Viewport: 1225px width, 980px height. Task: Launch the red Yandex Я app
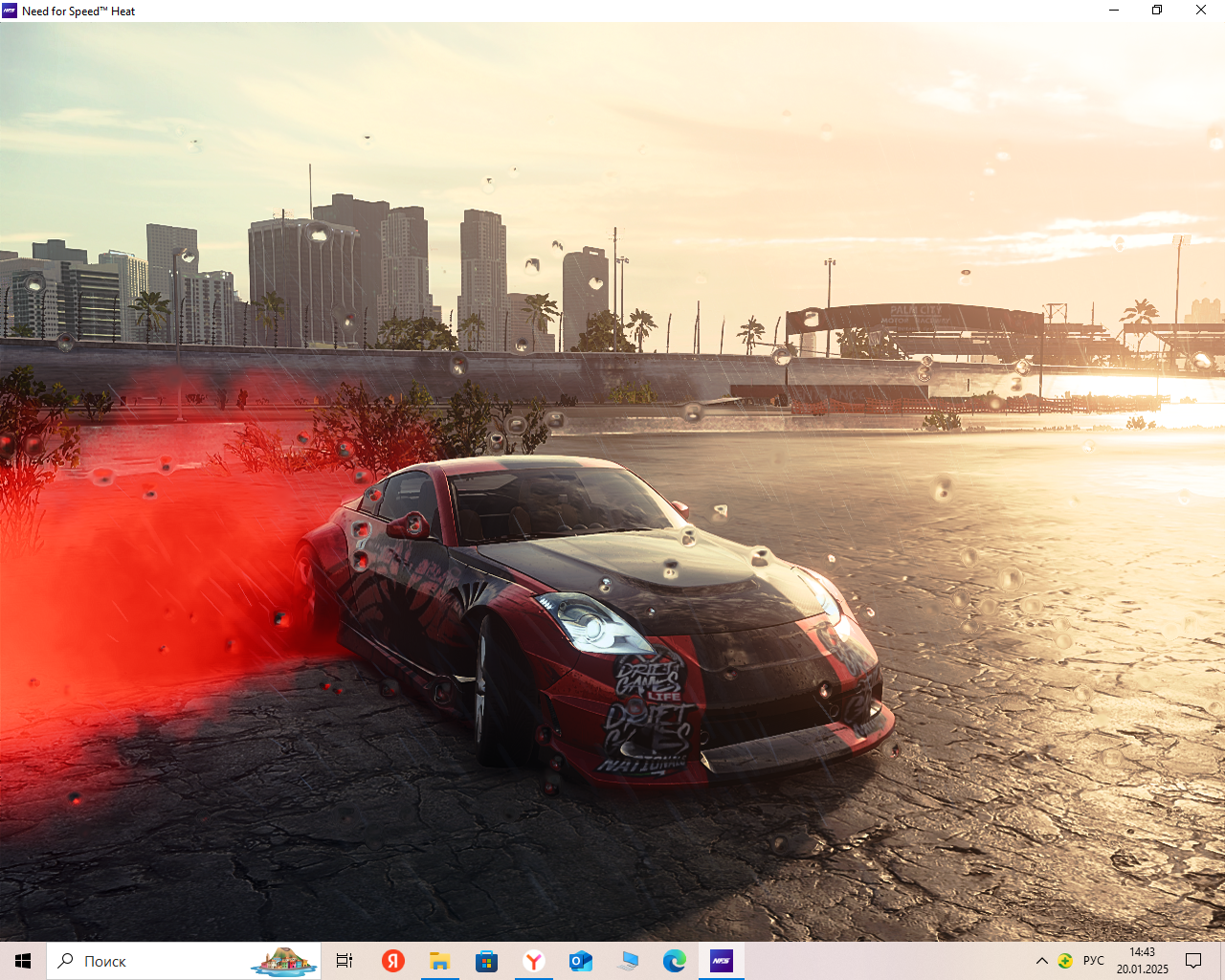click(392, 961)
